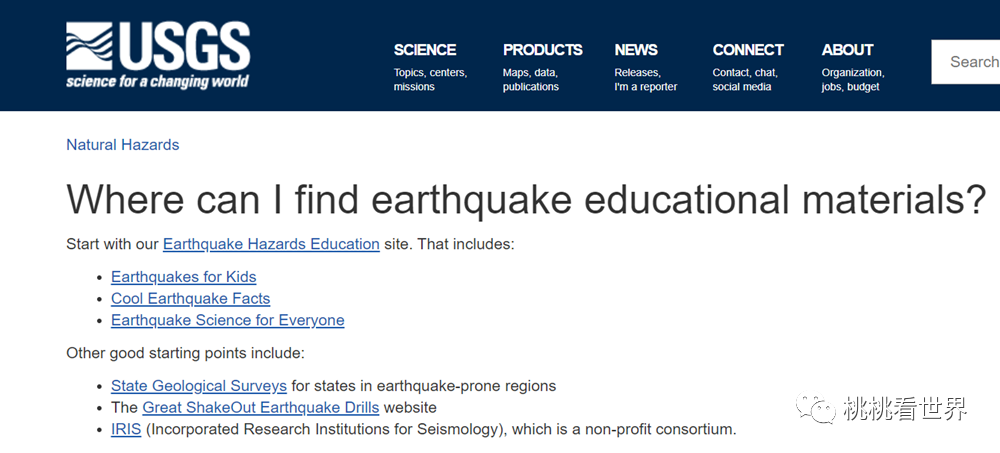Go to Natural Hazards breadcrumb
1000x453 pixels.
[122, 145]
